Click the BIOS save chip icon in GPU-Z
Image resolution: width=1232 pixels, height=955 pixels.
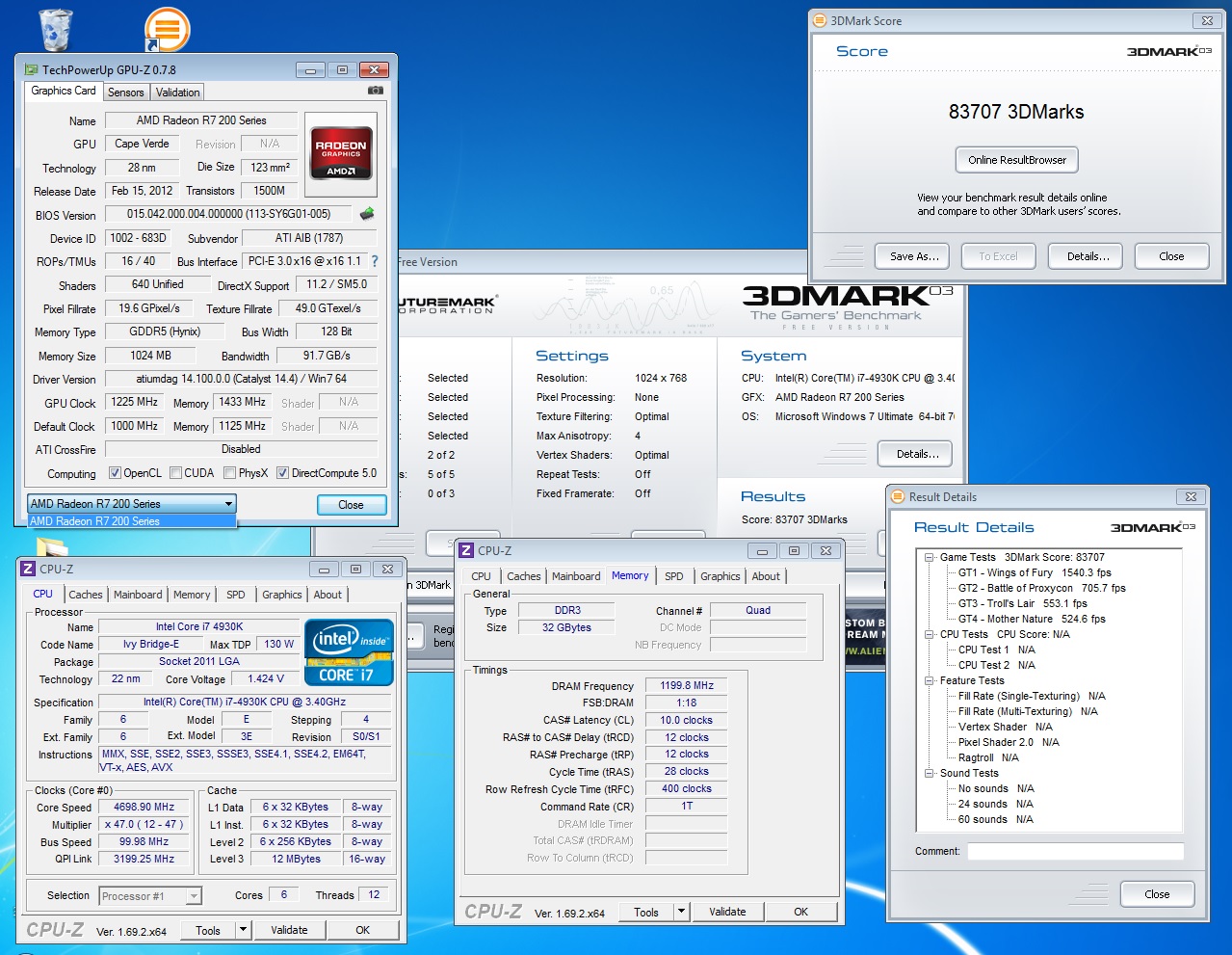[x=367, y=214]
